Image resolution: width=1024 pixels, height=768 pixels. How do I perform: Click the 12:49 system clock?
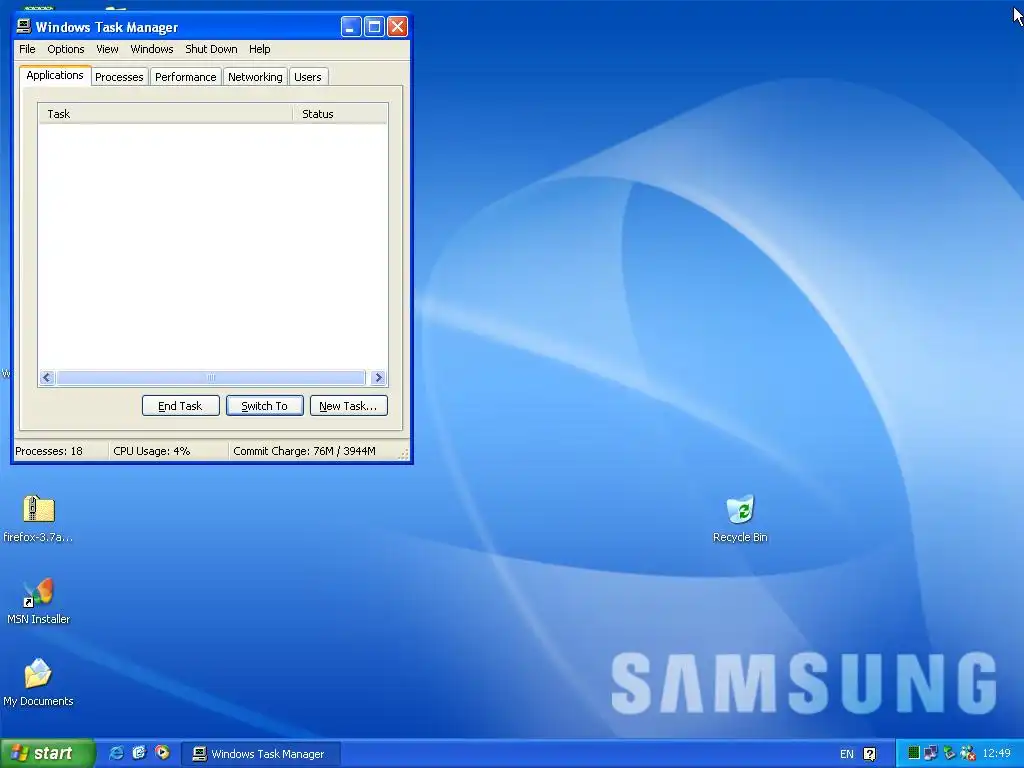tap(996, 753)
